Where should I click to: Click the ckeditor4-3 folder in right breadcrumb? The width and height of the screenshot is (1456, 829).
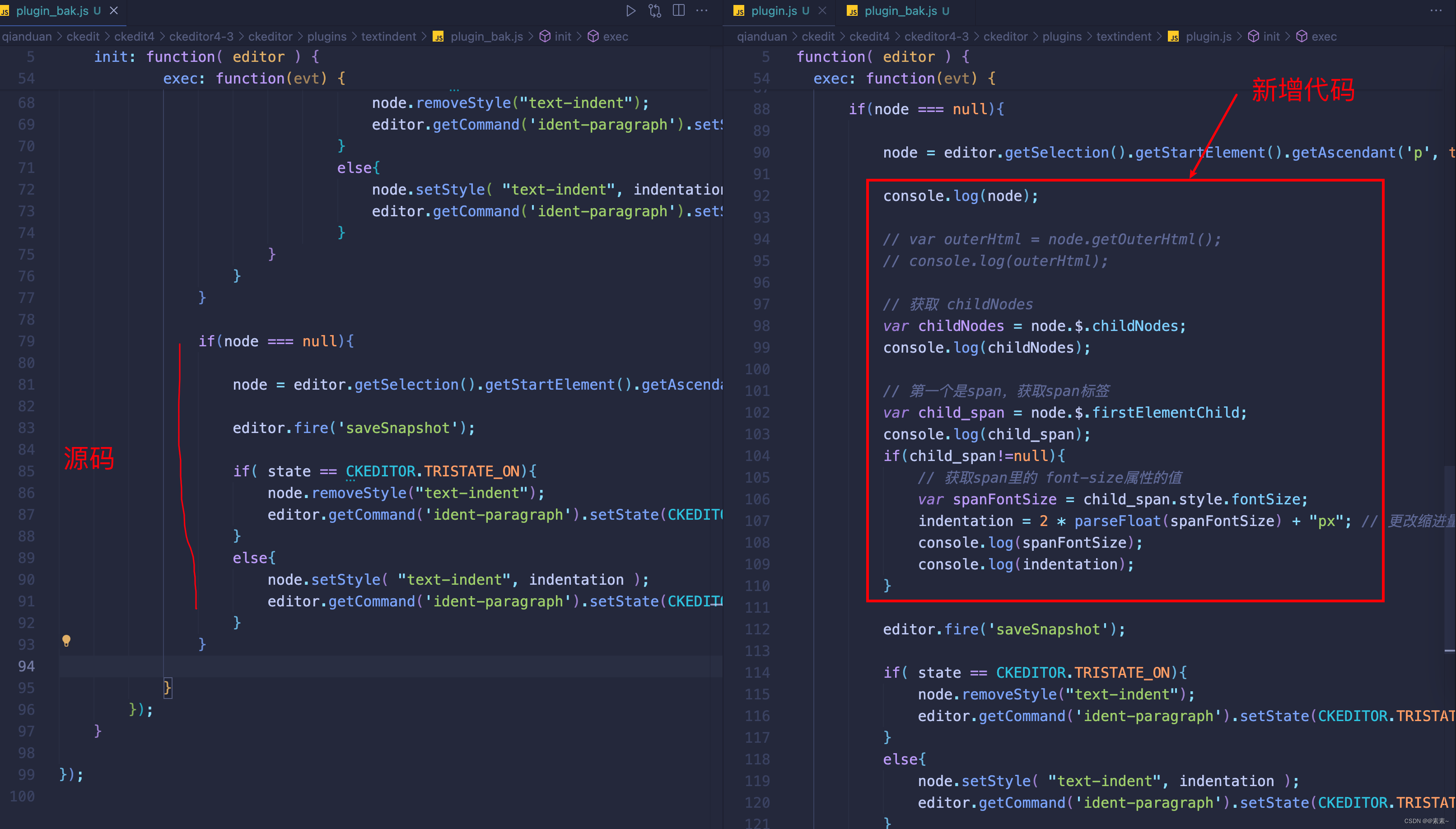tap(936, 37)
